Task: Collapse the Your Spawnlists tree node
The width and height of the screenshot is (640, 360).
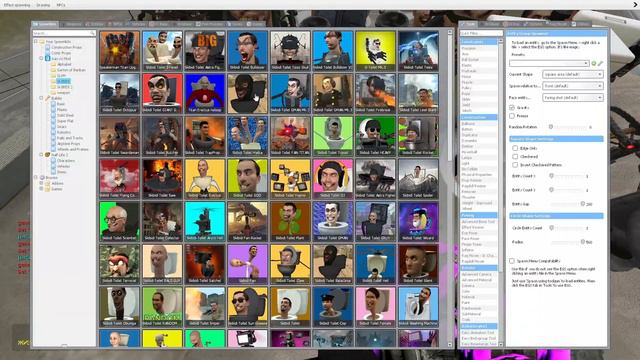Action: (x=36, y=42)
